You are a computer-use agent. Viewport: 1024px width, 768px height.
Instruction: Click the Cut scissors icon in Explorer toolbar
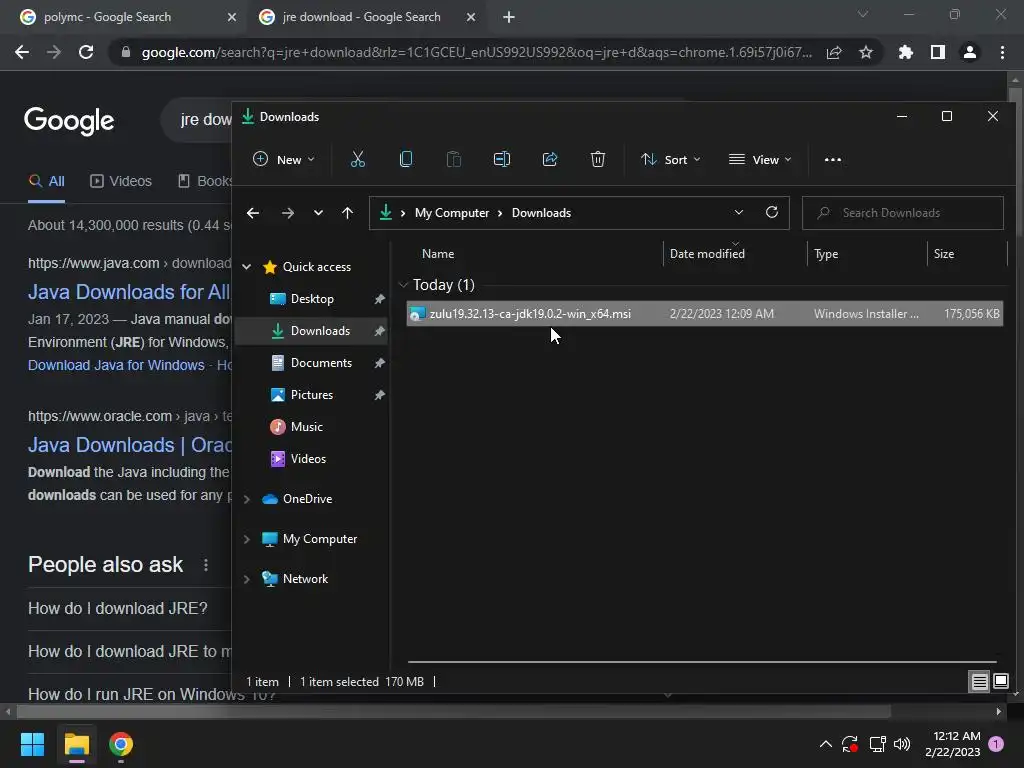[x=357, y=159]
